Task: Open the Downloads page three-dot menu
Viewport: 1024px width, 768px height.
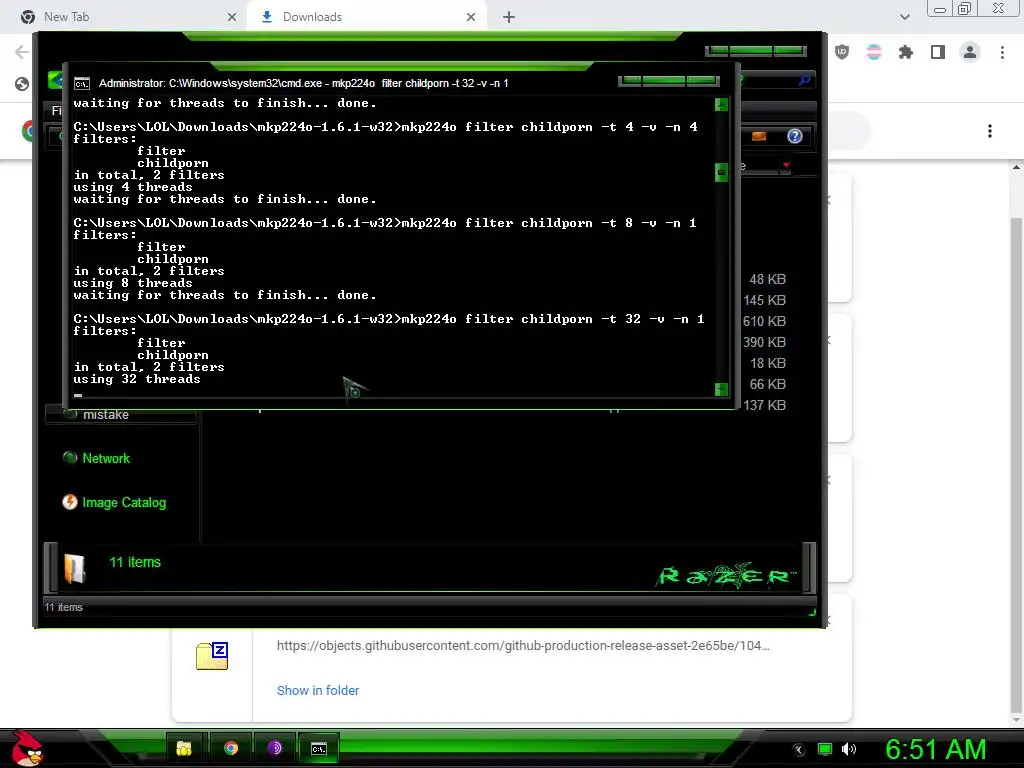Action: click(990, 131)
